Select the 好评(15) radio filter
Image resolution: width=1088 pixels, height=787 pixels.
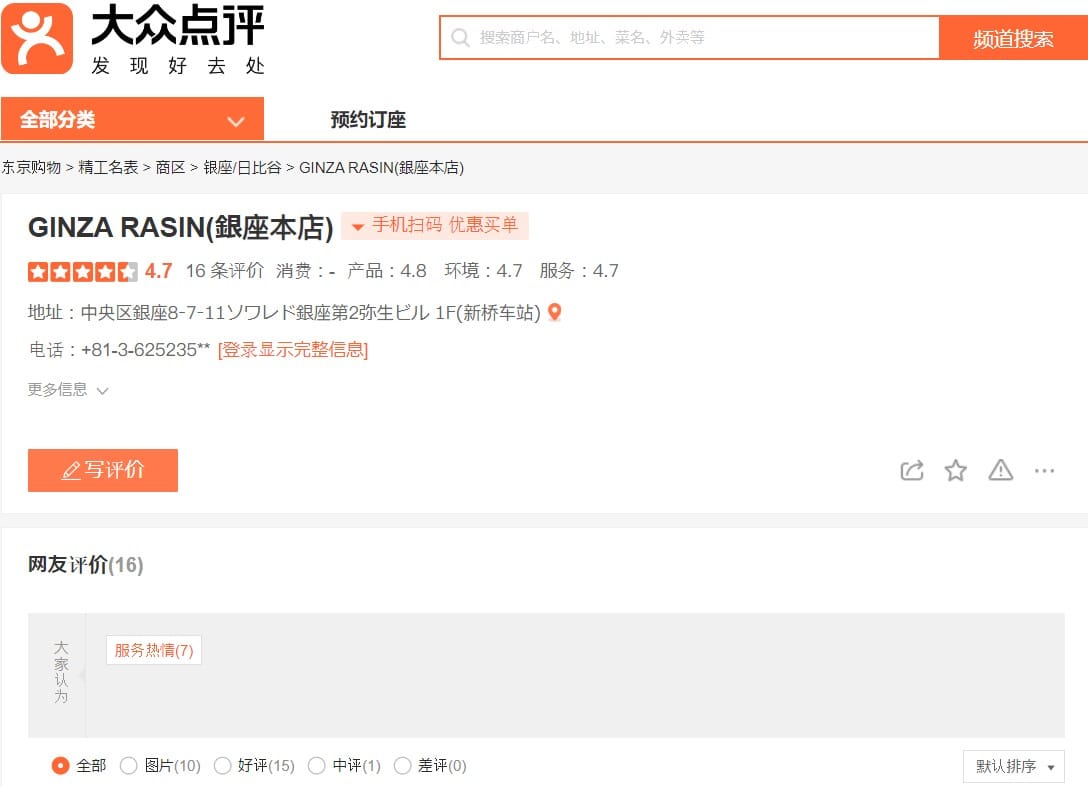coord(222,765)
